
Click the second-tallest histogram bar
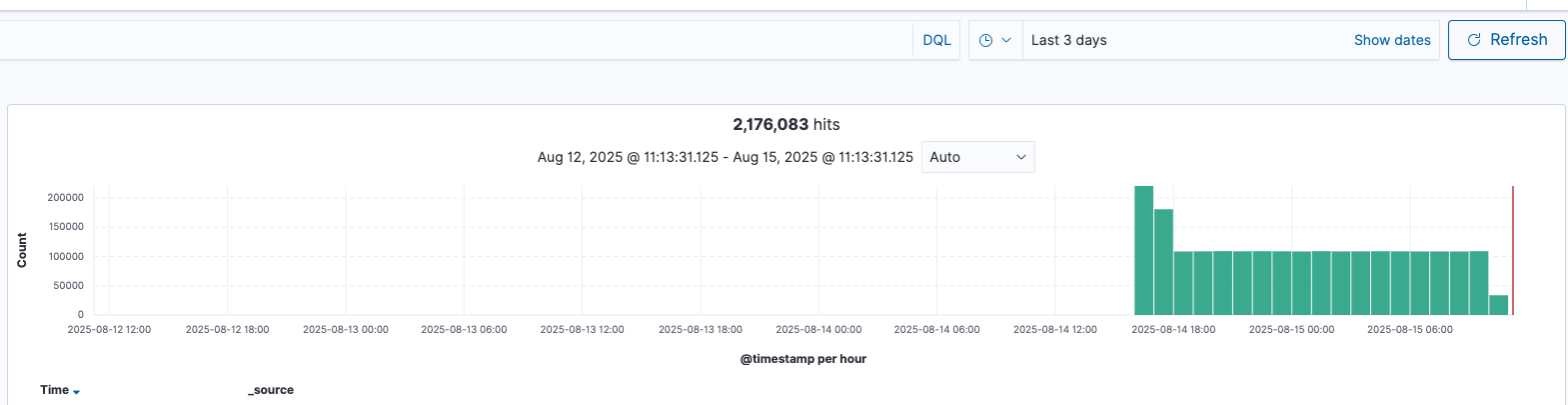point(1163,262)
